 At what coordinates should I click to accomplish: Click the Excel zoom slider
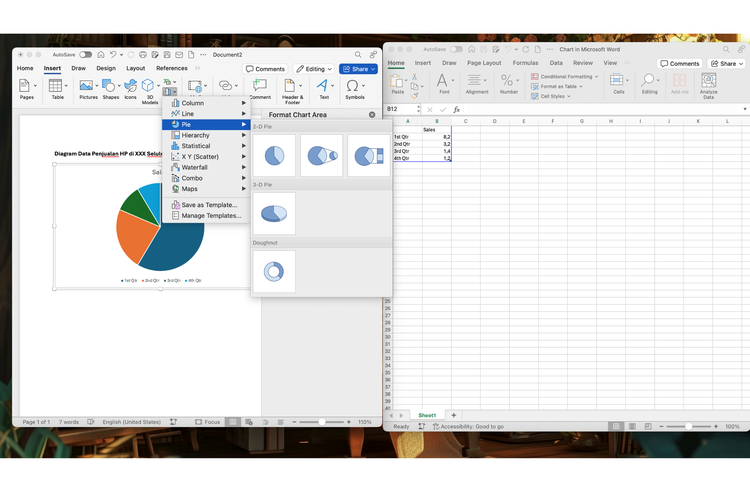click(688, 426)
